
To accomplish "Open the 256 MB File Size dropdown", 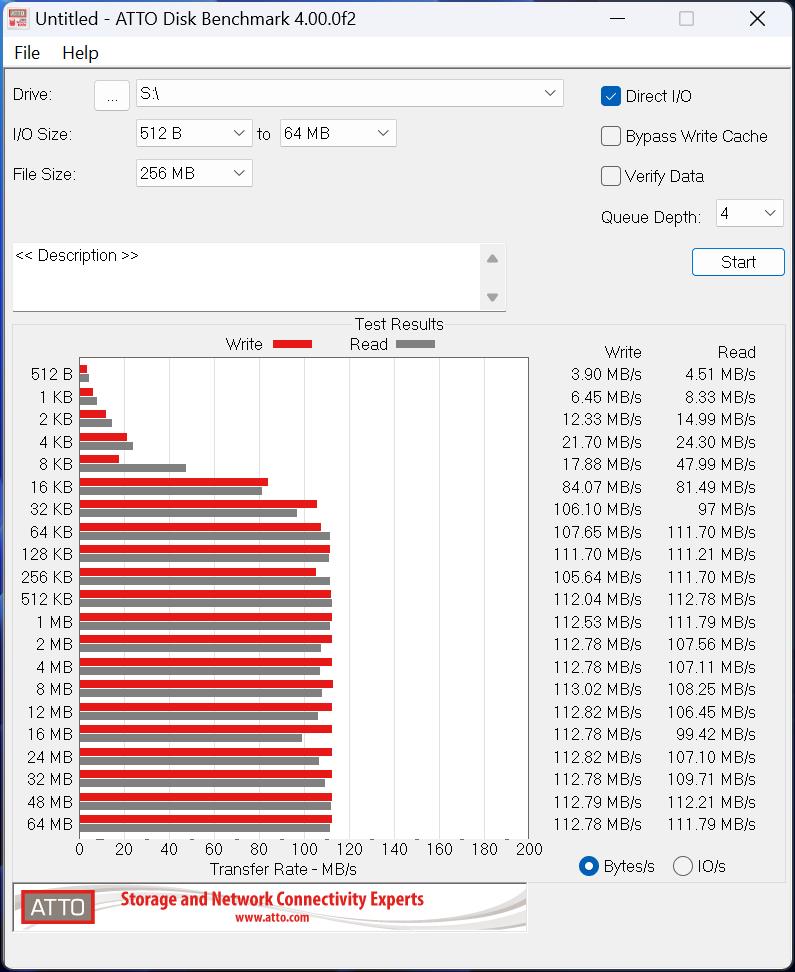I will [x=194, y=173].
